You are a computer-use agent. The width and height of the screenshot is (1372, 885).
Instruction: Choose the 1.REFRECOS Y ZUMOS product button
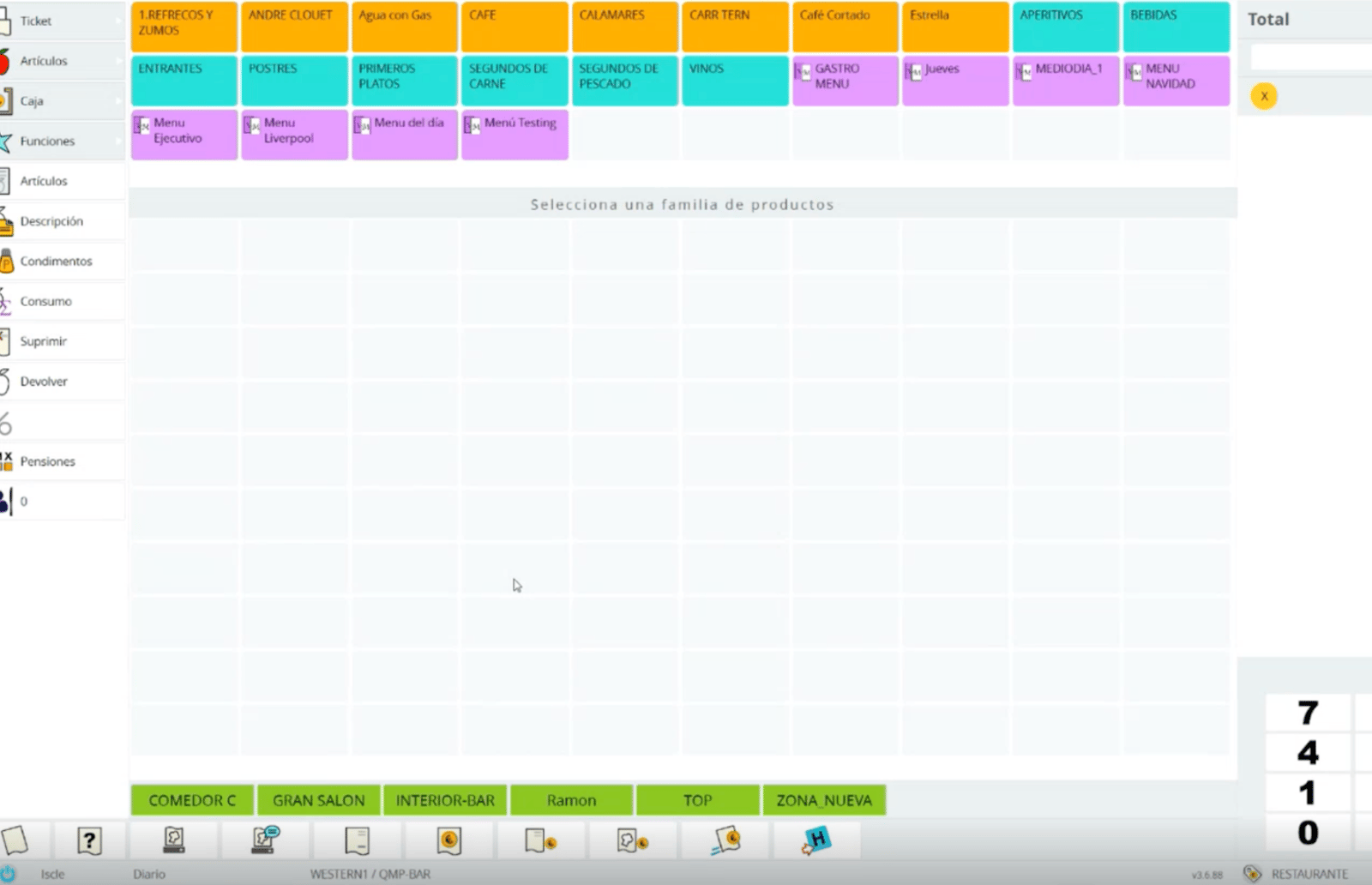(x=184, y=27)
